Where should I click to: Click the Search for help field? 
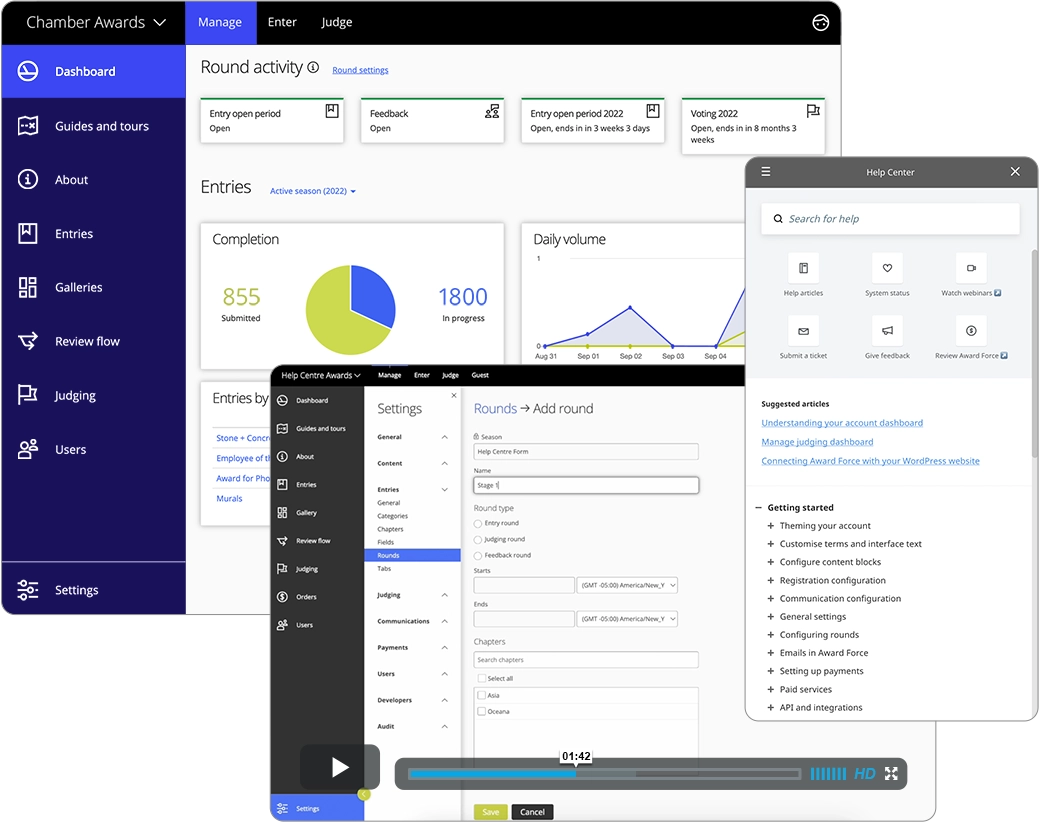click(890, 219)
